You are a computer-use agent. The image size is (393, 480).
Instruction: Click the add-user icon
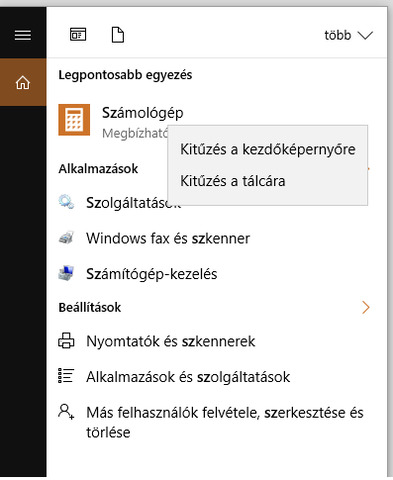66,412
